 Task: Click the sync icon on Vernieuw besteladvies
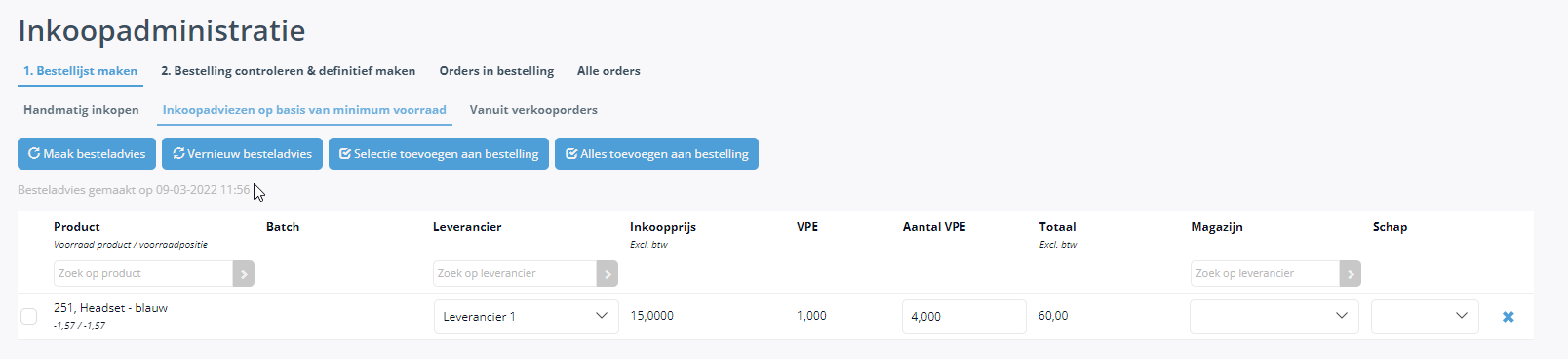(178, 154)
